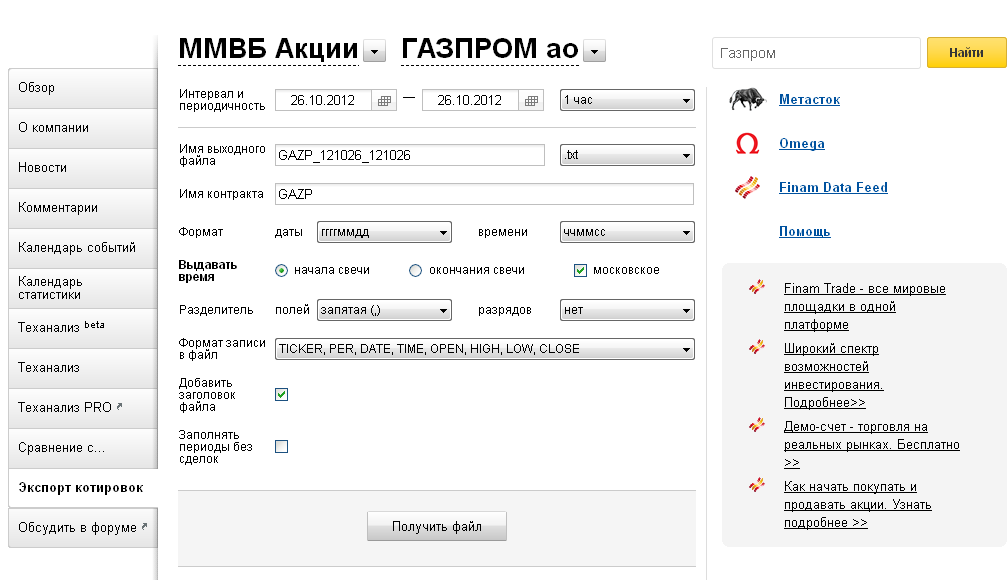
Task: Open the Обсудить в форуме sidebar tab
Action: pos(83,527)
